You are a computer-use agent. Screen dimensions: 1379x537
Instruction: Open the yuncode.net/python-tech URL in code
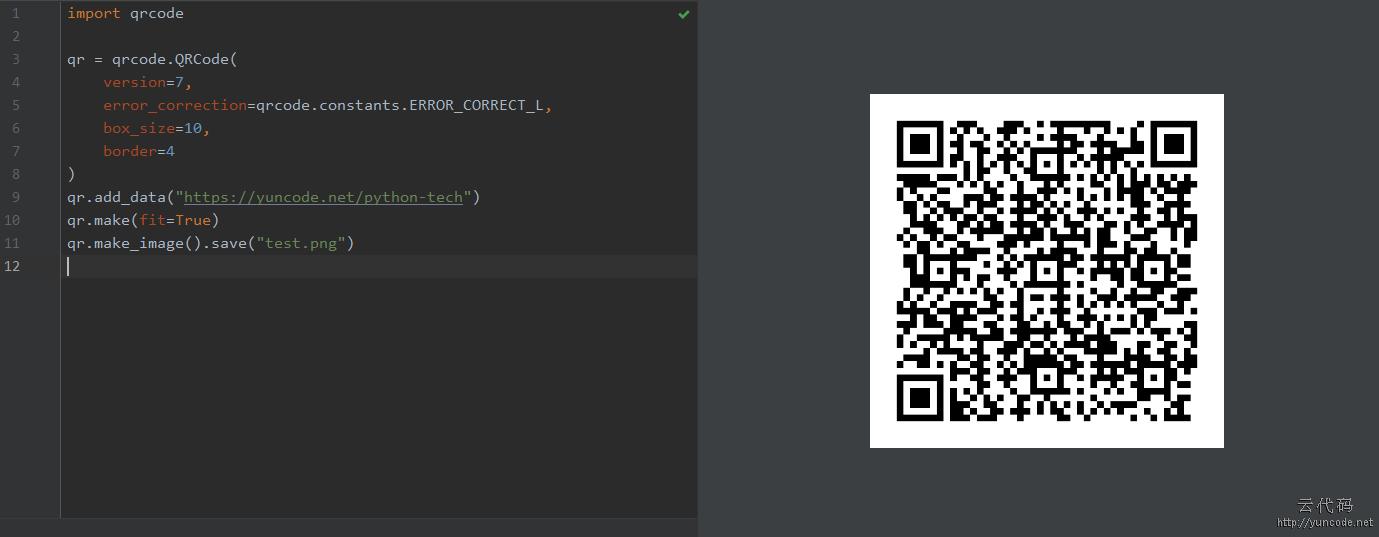(323, 197)
